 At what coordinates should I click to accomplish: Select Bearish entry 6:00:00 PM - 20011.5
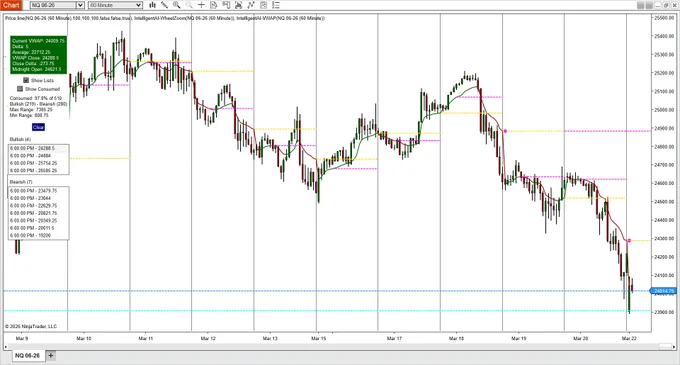click(x=39, y=228)
